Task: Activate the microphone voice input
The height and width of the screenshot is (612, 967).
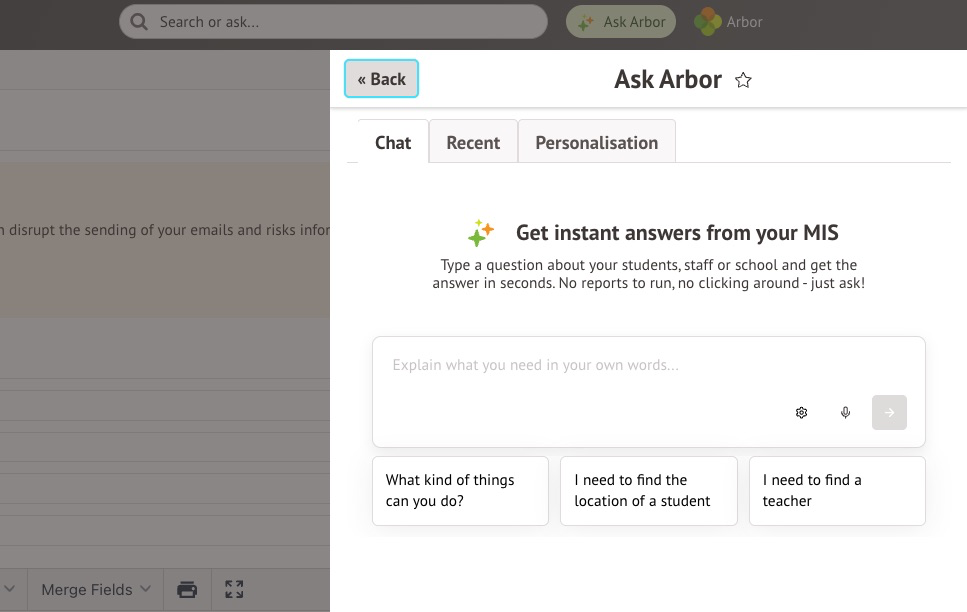Action: coord(845,413)
